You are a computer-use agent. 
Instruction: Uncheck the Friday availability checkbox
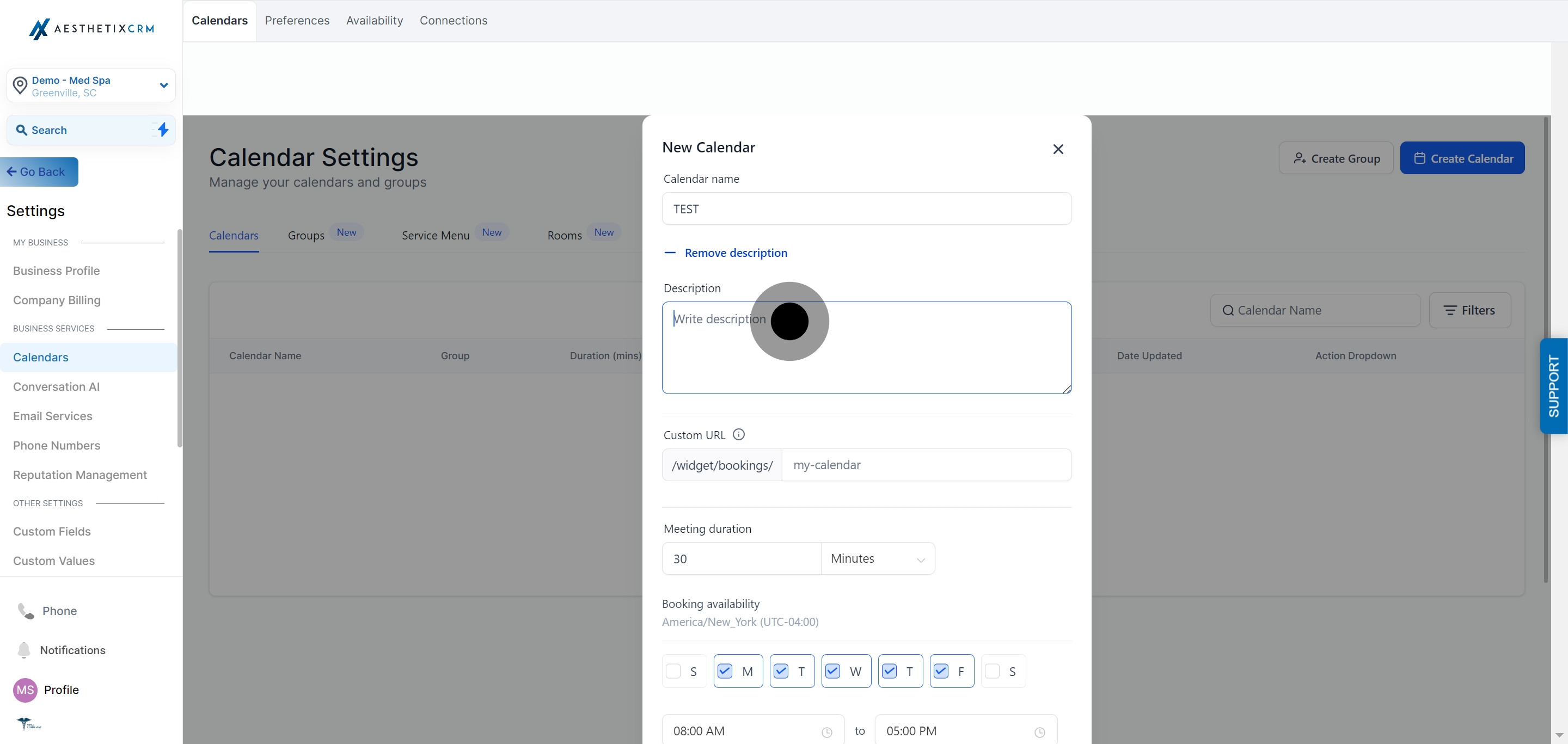pos(940,671)
